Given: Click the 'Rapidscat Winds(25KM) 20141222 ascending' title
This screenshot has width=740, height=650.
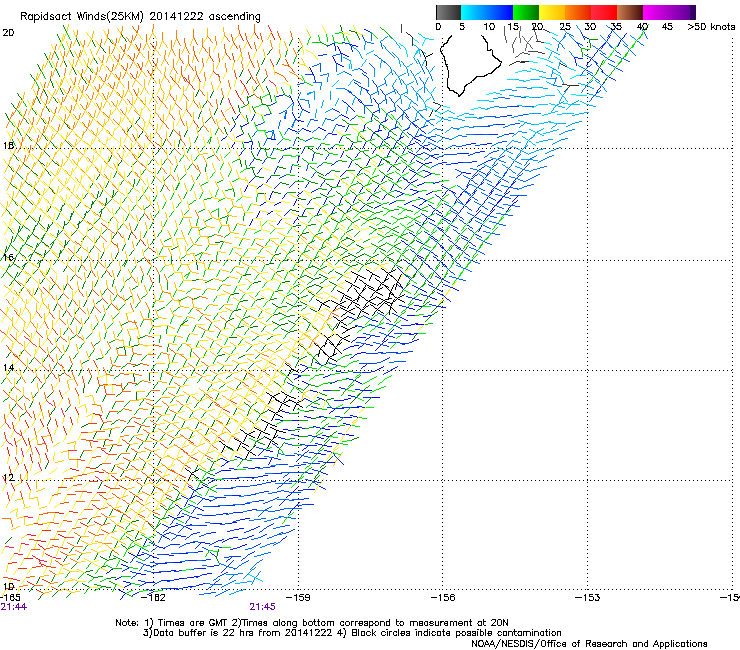Looking at the screenshot, I should (x=140, y=17).
